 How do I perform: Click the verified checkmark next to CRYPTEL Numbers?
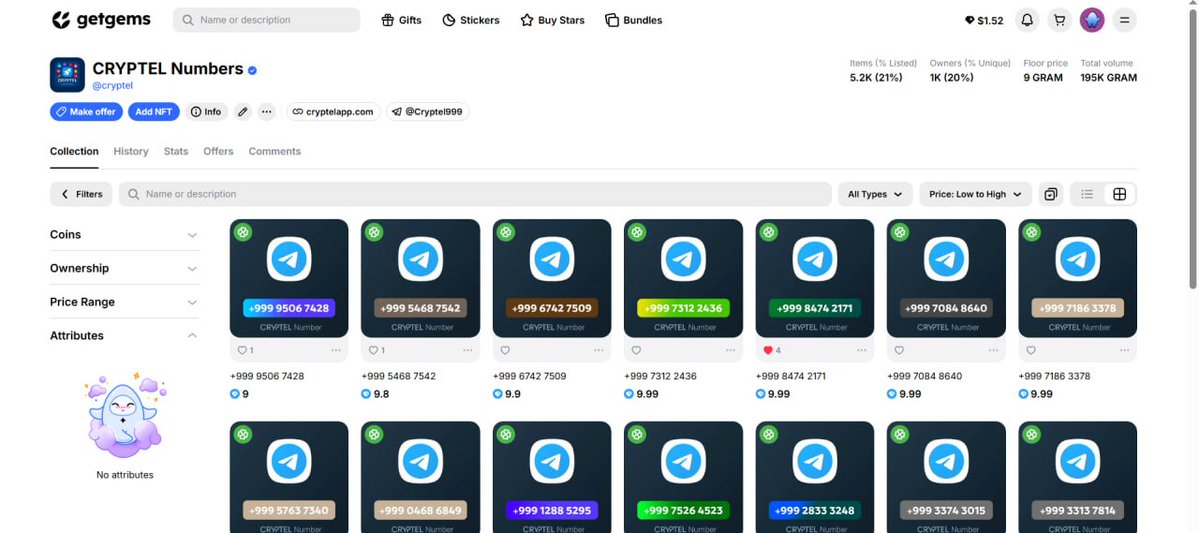click(x=252, y=70)
